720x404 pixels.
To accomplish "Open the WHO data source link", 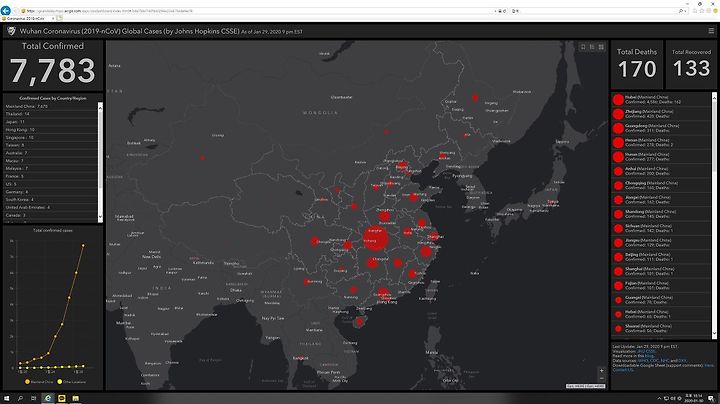I will [642, 361].
